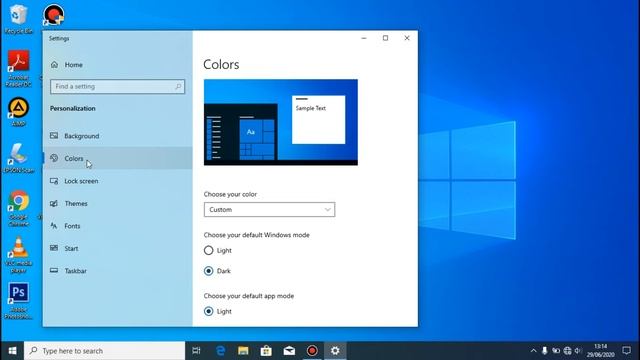Open Google Chrome desktop shortcut
The width and height of the screenshot is (640, 360).
point(18,208)
